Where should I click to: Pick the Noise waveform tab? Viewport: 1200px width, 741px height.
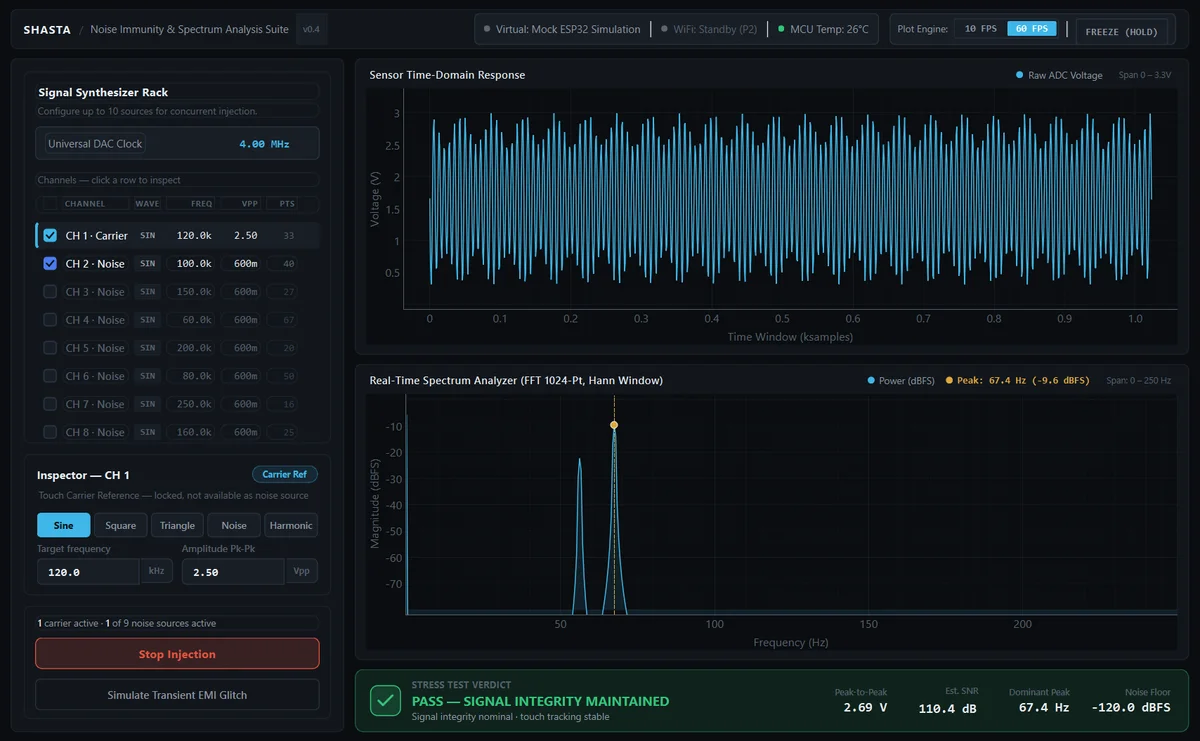[x=234, y=525]
